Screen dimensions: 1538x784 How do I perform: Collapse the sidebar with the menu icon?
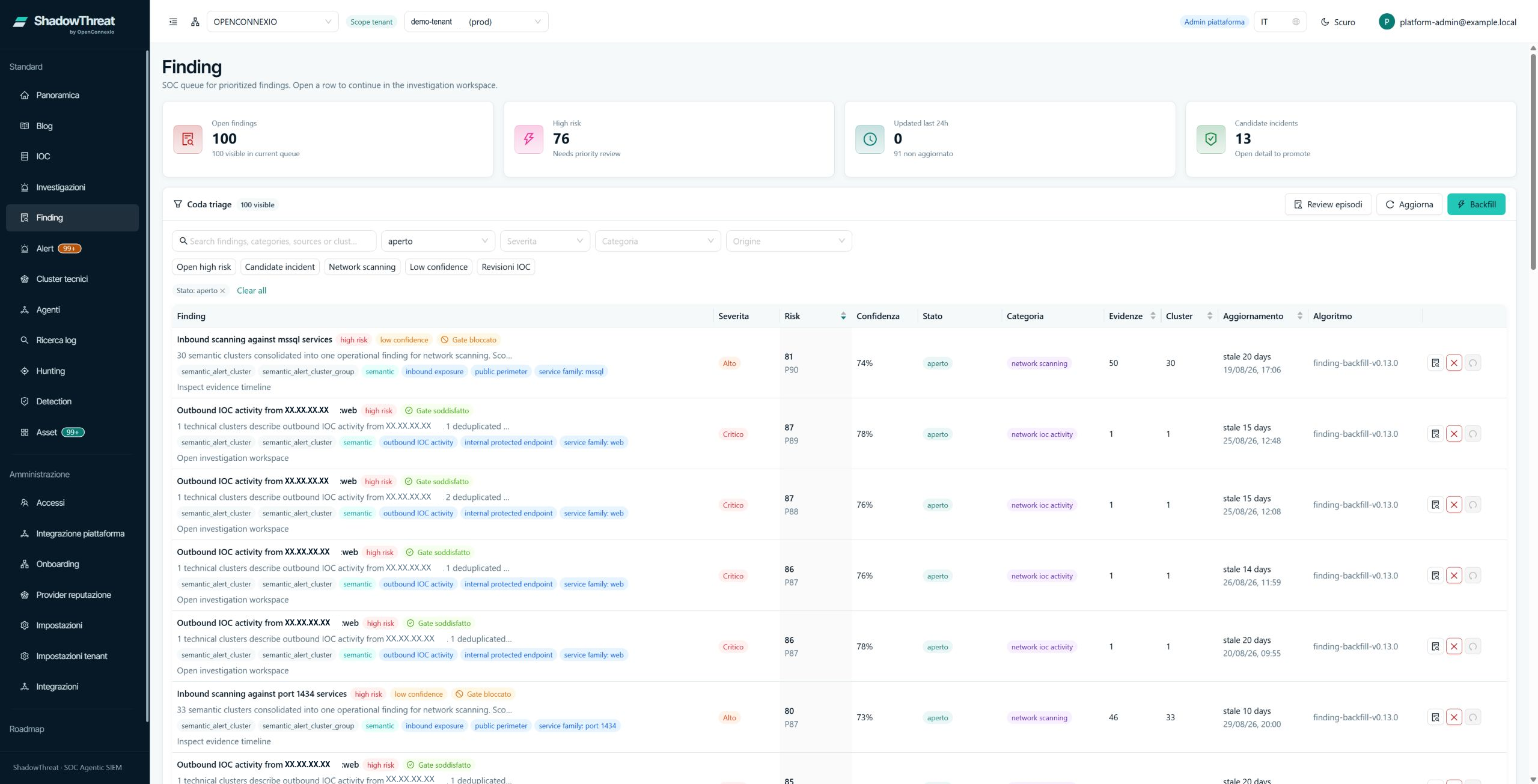click(x=173, y=22)
